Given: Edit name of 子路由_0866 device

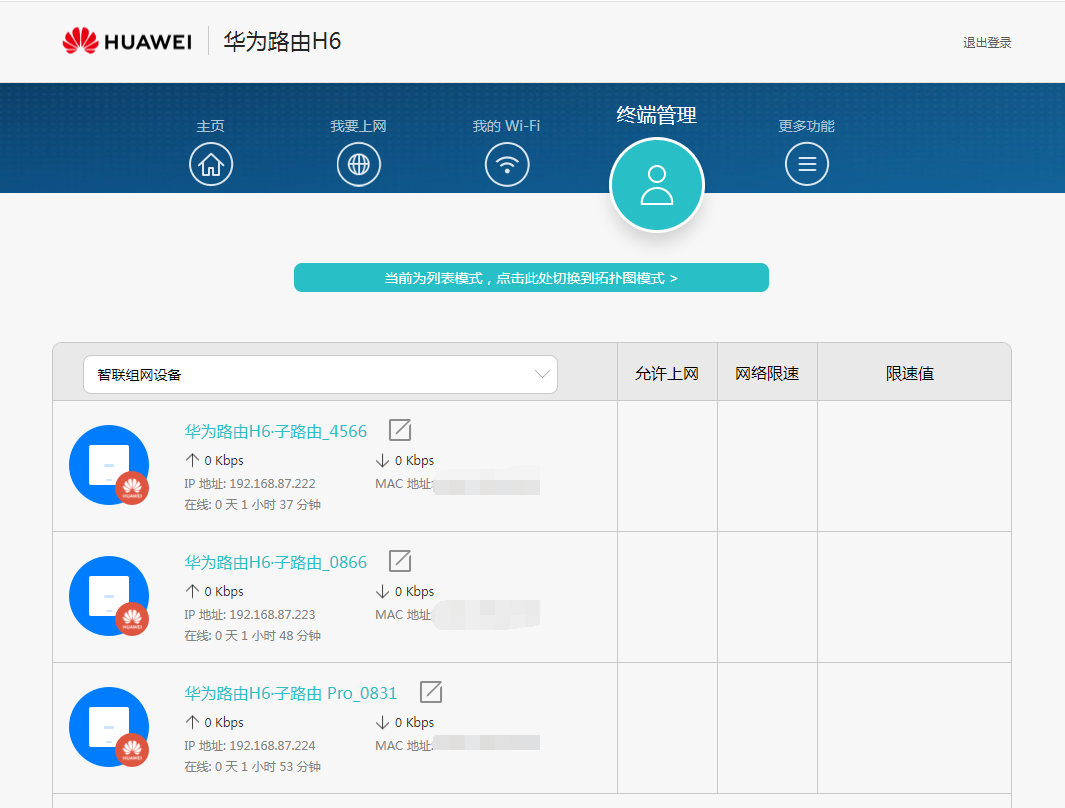Looking at the screenshot, I should (400, 561).
